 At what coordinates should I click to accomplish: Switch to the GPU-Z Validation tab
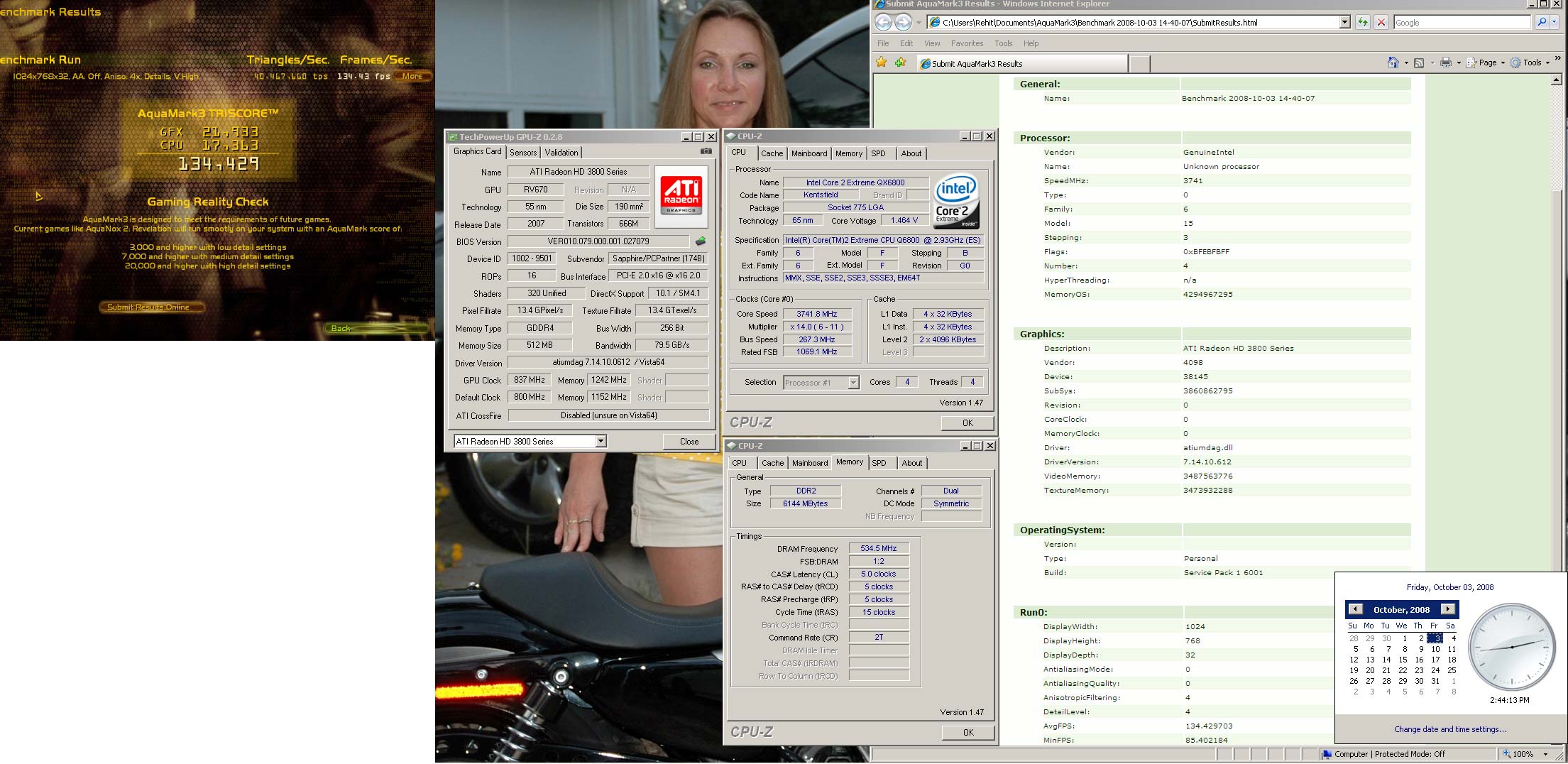(561, 153)
